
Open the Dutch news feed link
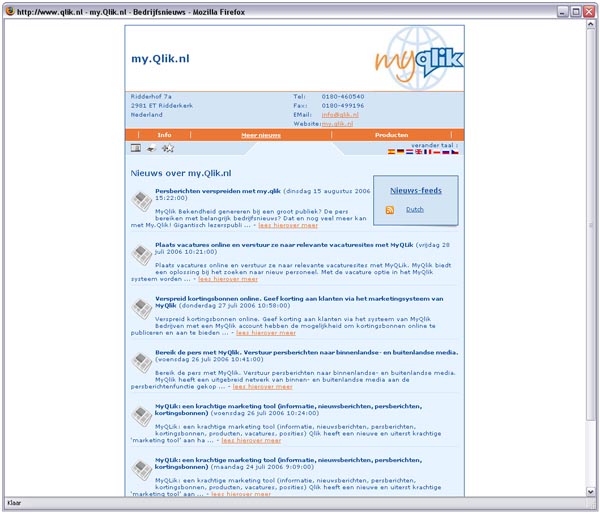coord(414,210)
